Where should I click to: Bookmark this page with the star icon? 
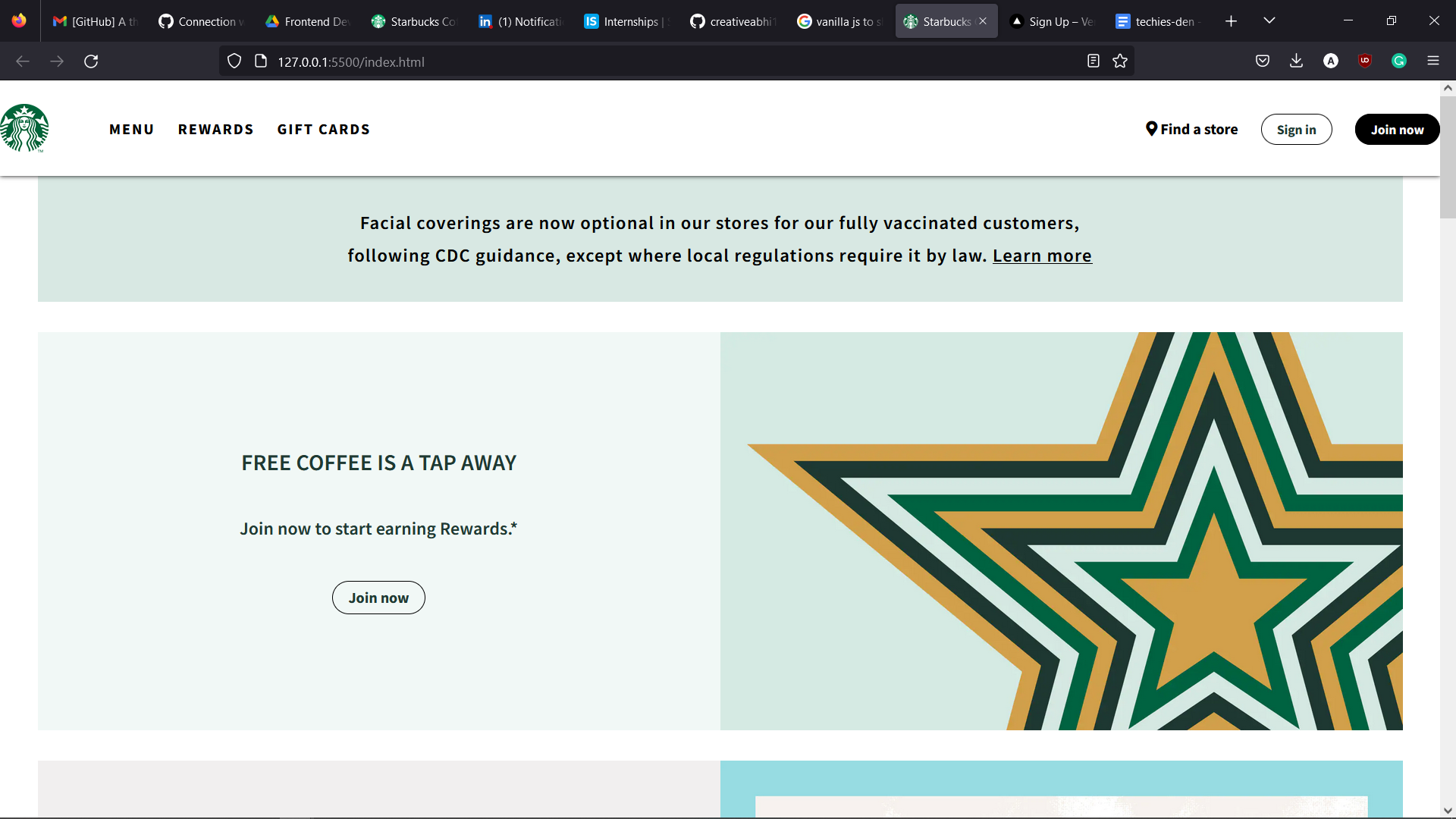point(1120,61)
